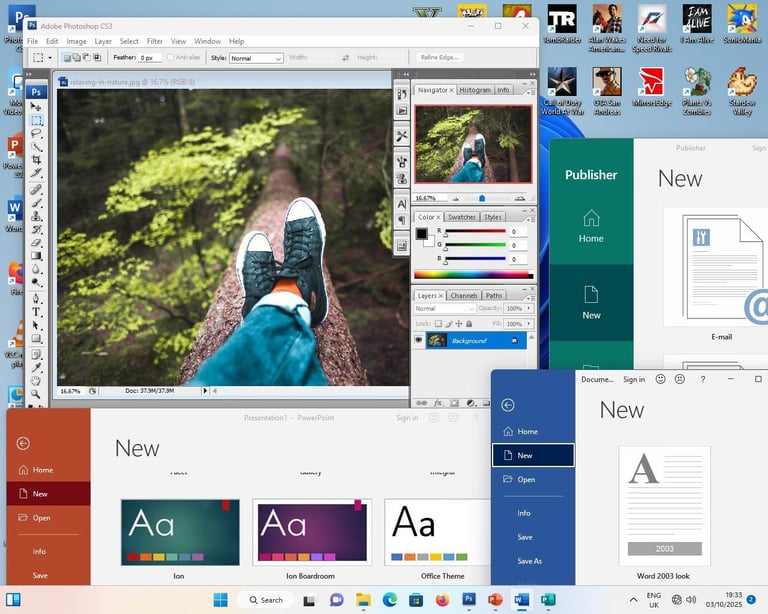This screenshot has height=614, width=768.
Task: Select the Magic Wand tool
Action: click(36, 146)
